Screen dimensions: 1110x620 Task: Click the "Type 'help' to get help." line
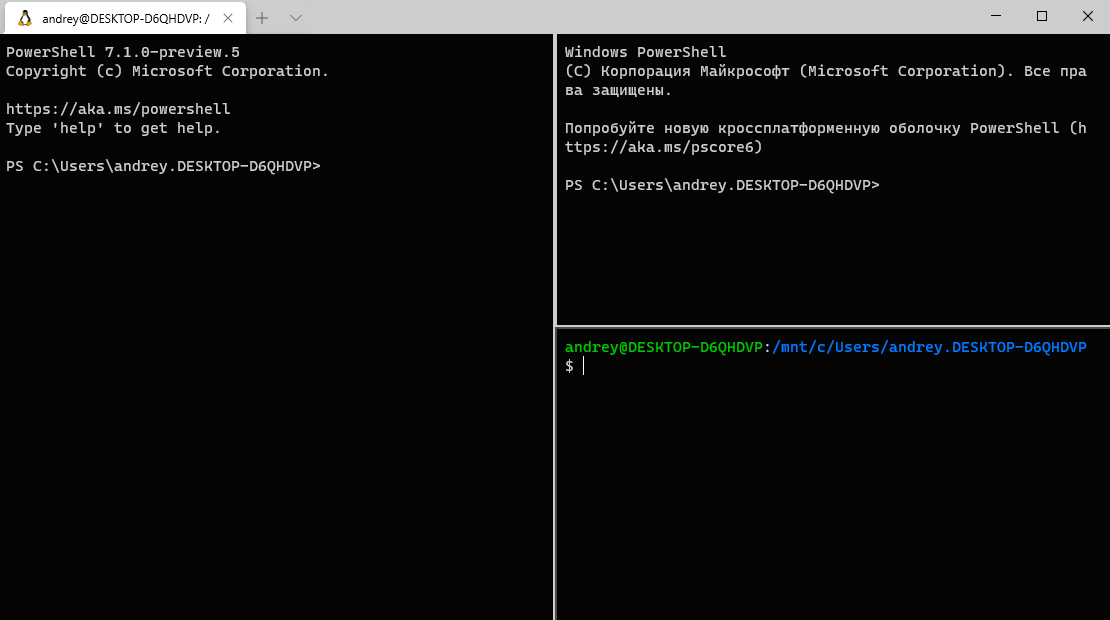point(113,128)
